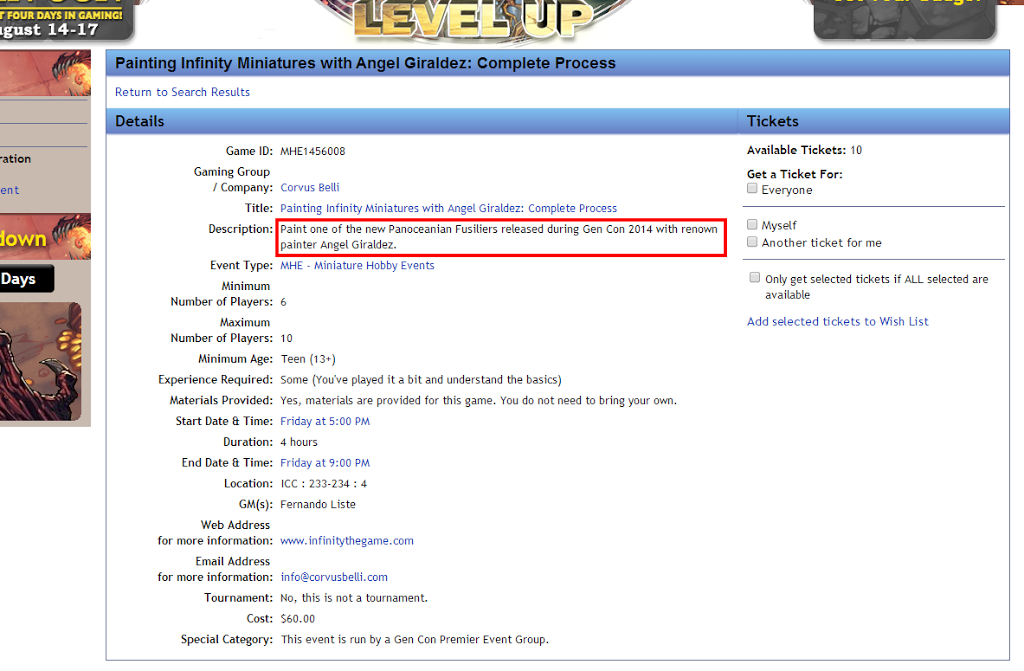Check the Everyone ticket checkbox
Image resolution: width=1024 pixels, height=671 pixels.
coord(752,189)
